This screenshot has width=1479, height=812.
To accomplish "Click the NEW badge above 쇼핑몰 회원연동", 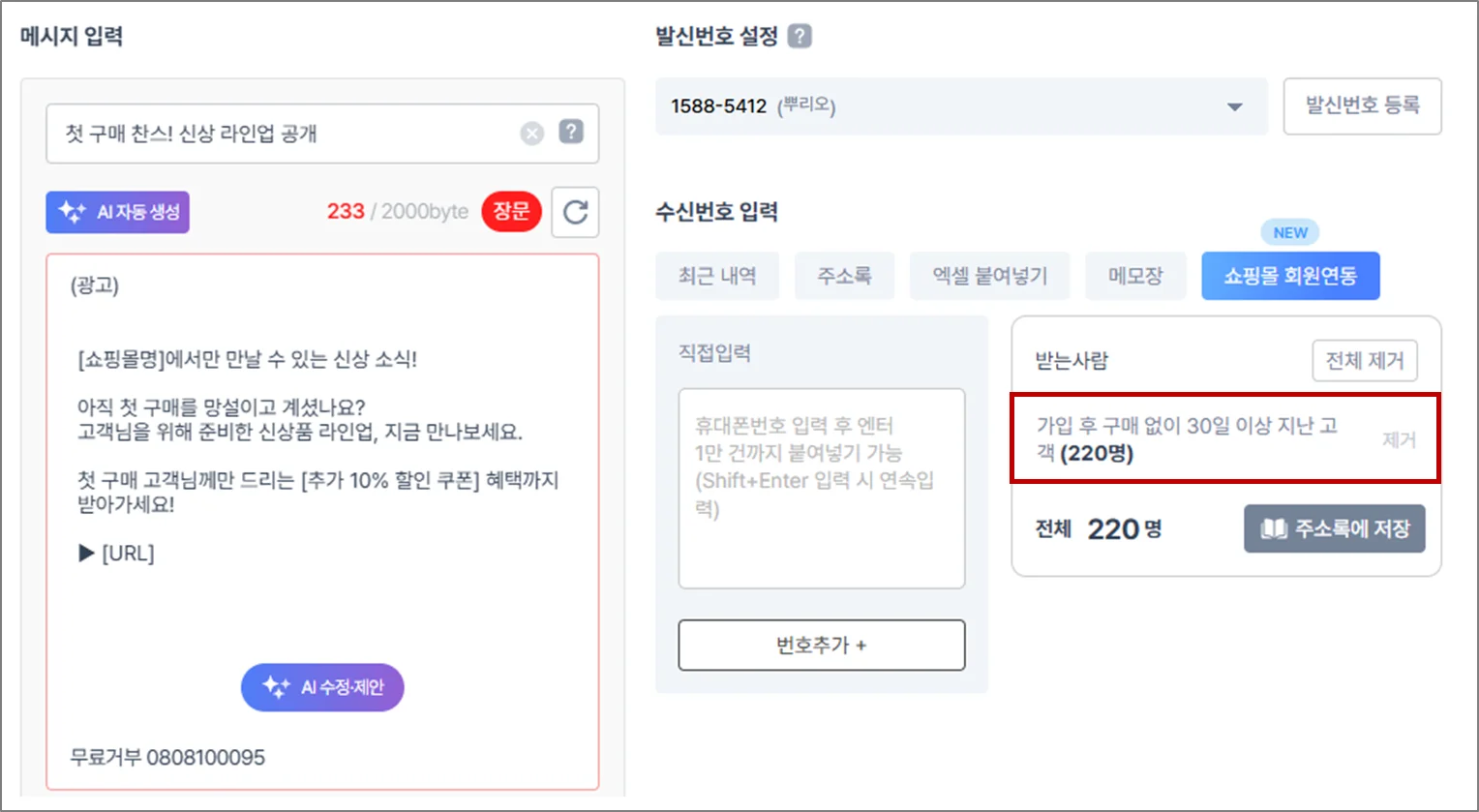I will pos(1290,232).
